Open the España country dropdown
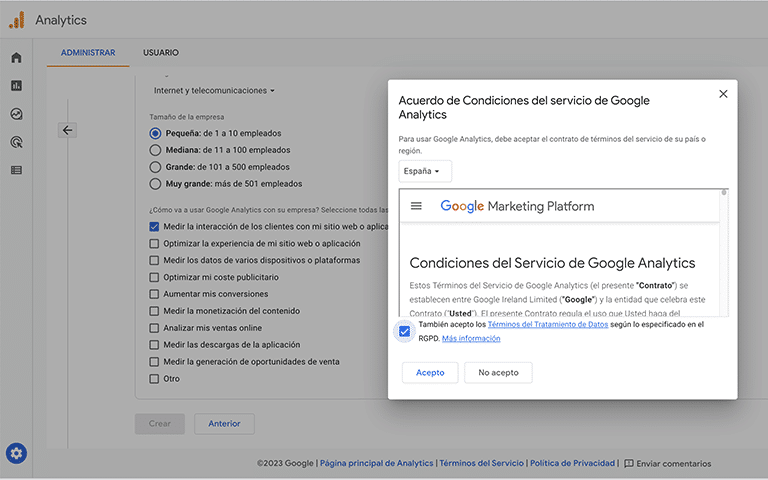The height and width of the screenshot is (480, 768). (425, 171)
